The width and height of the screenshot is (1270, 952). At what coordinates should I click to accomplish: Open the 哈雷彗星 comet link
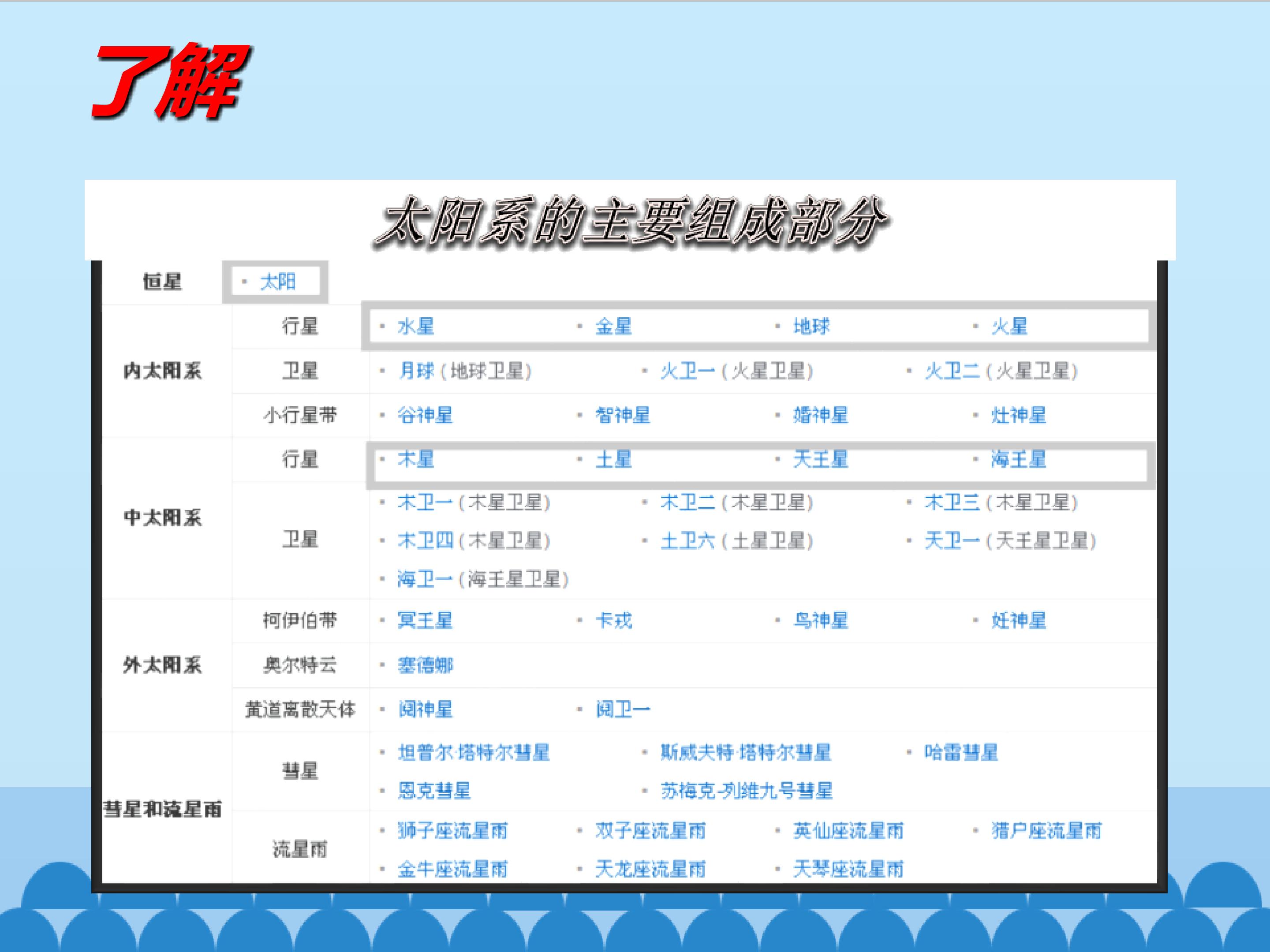(x=961, y=752)
